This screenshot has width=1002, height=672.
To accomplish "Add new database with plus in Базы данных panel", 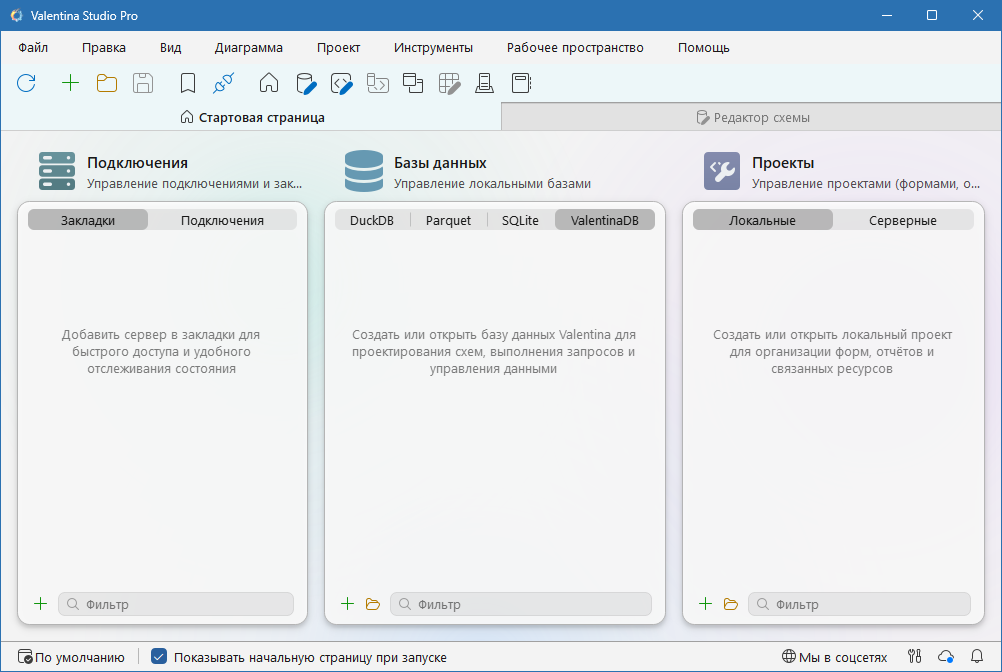I will pyautogui.click(x=347, y=604).
